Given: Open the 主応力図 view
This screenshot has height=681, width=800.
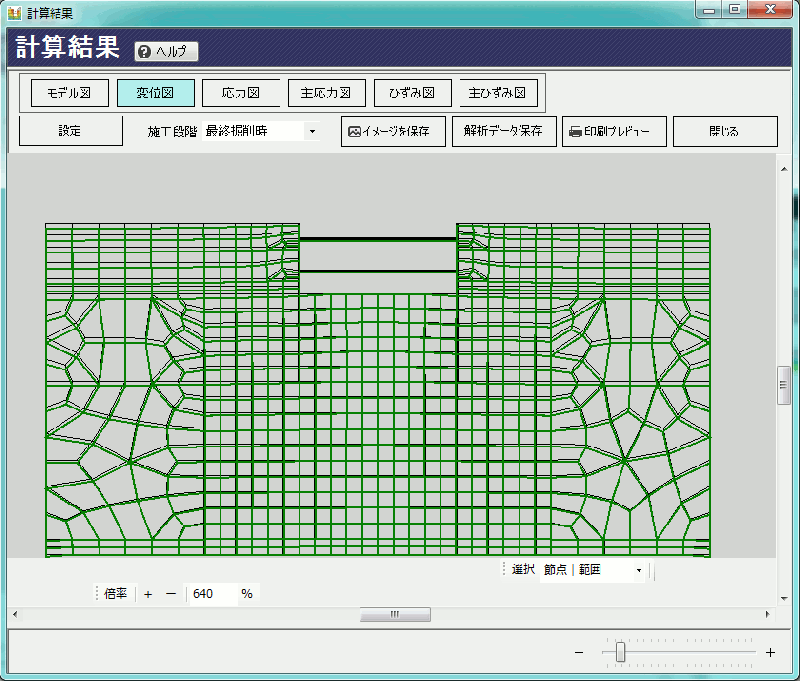Looking at the screenshot, I should (327, 93).
